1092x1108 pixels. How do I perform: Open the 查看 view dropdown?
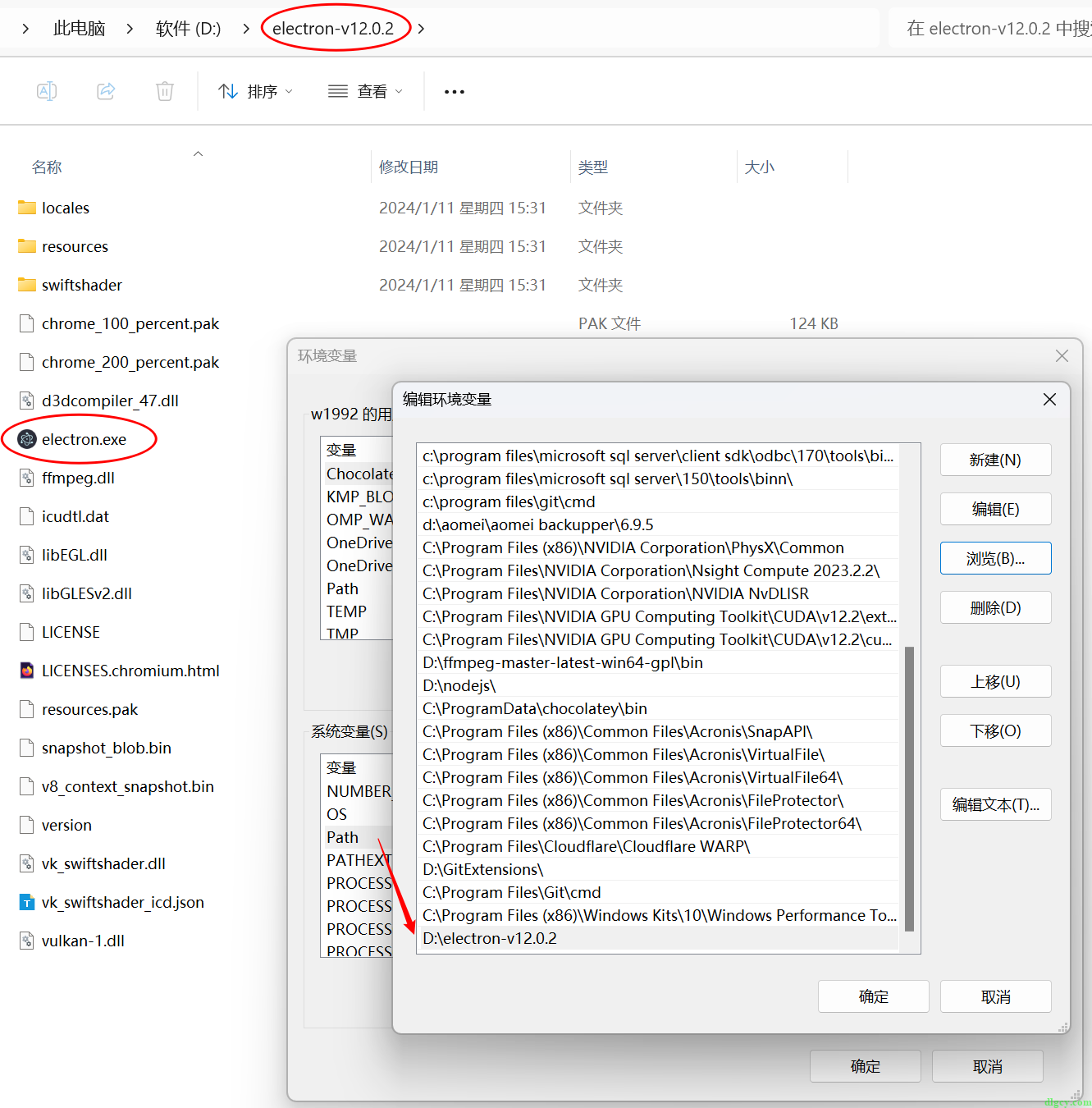pyautogui.click(x=365, y=91)
